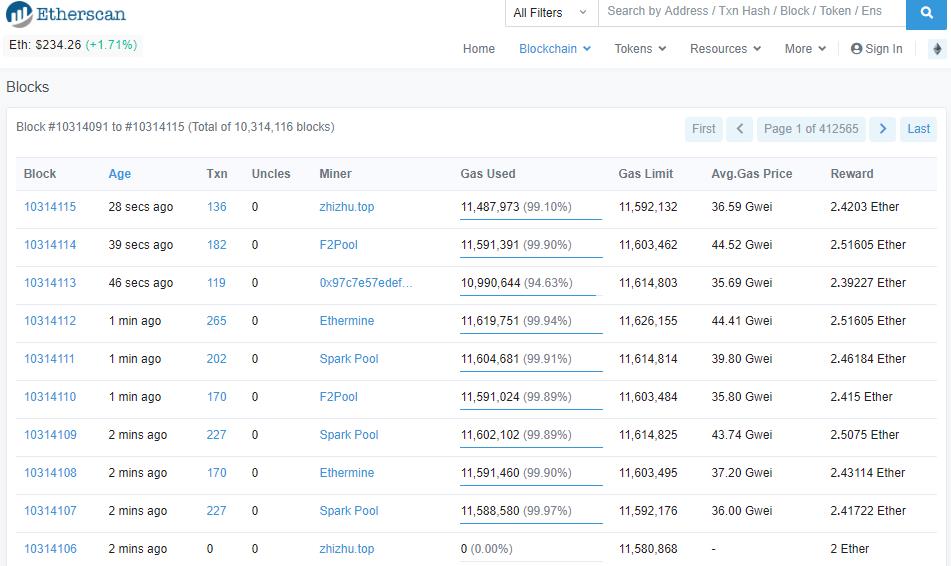View the 202 transactions link
Viewport: 951px width, 566px height.
pyautogui.click(x=217, y=359)
